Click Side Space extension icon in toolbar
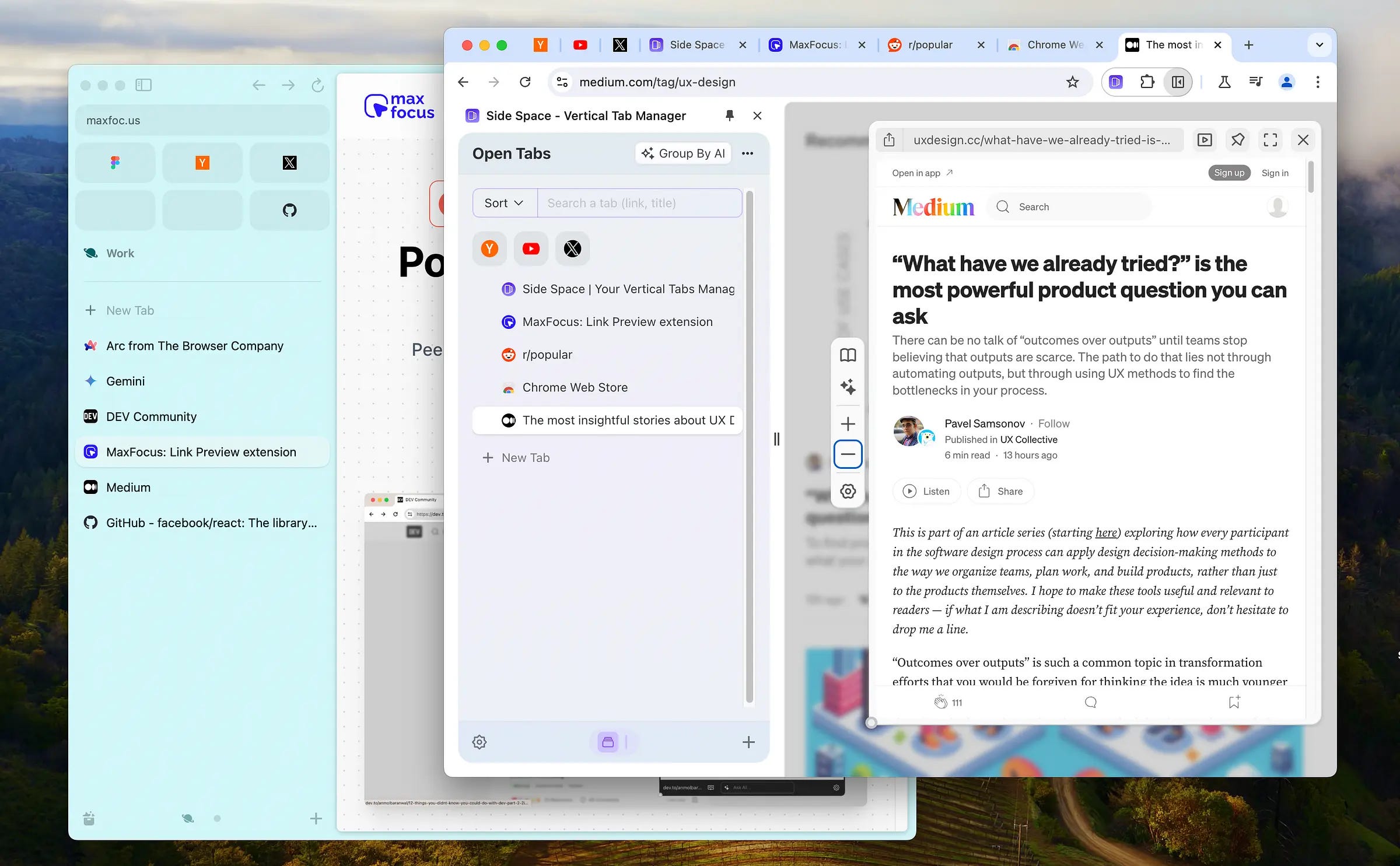 pos(1115,82)
